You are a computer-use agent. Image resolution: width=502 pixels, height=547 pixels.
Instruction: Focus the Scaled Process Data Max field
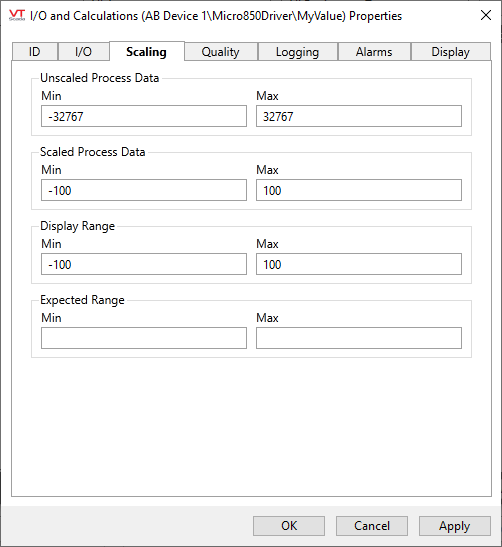(x=359, y=190)
